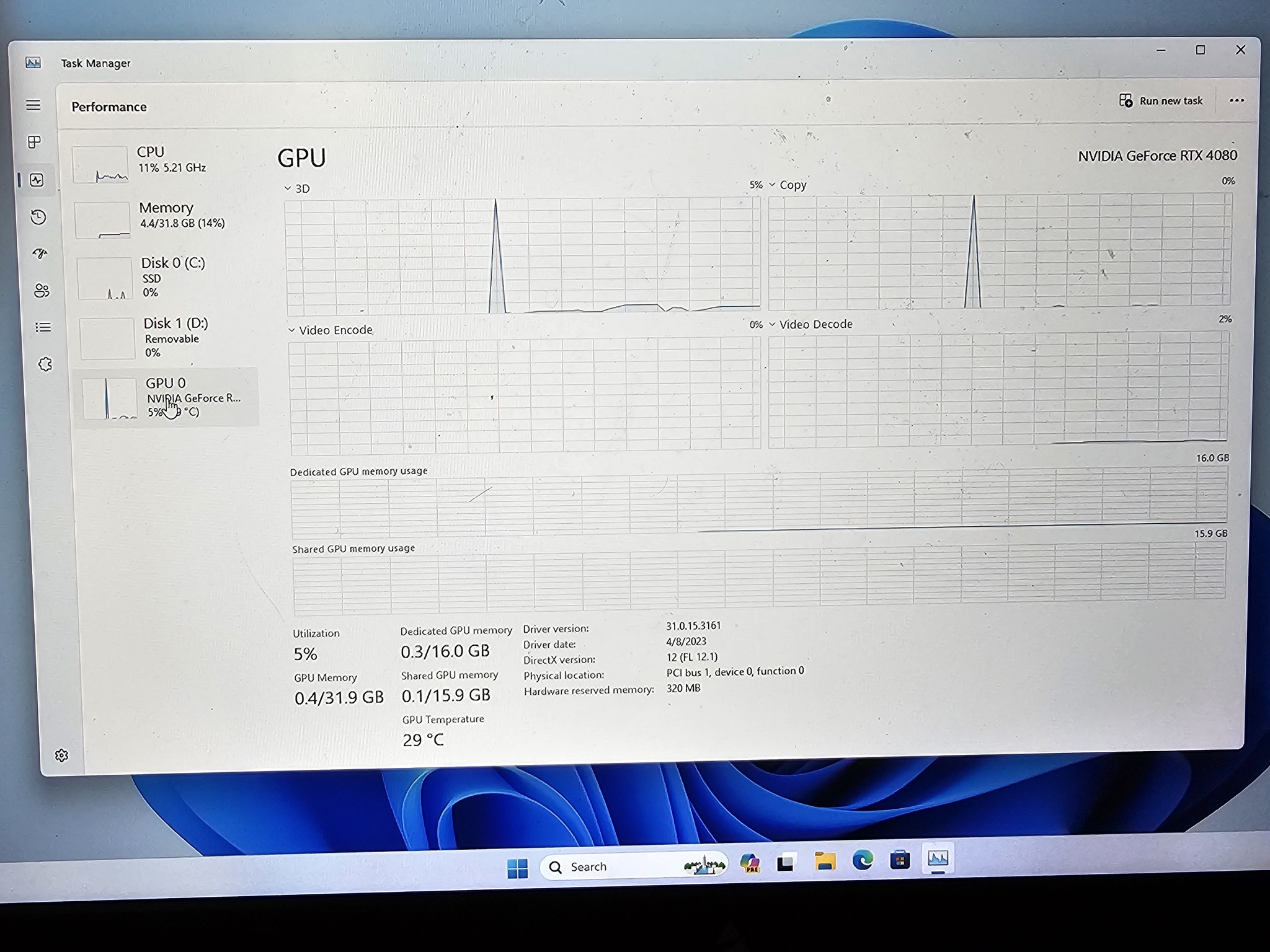
Task: Click the Task Manager taskbar icon
Action: (938, 858)
